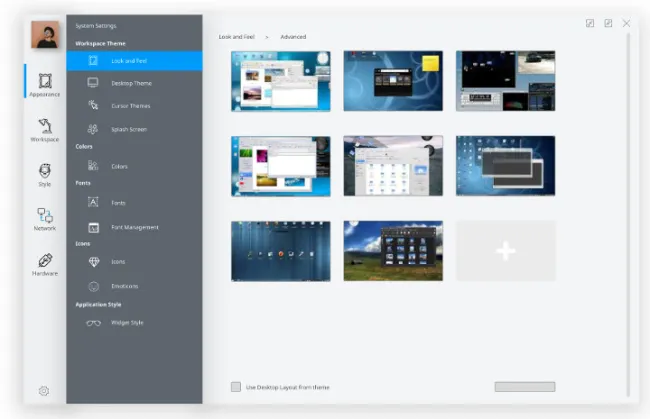Select the dark theme with several black terminal windows

506,81
